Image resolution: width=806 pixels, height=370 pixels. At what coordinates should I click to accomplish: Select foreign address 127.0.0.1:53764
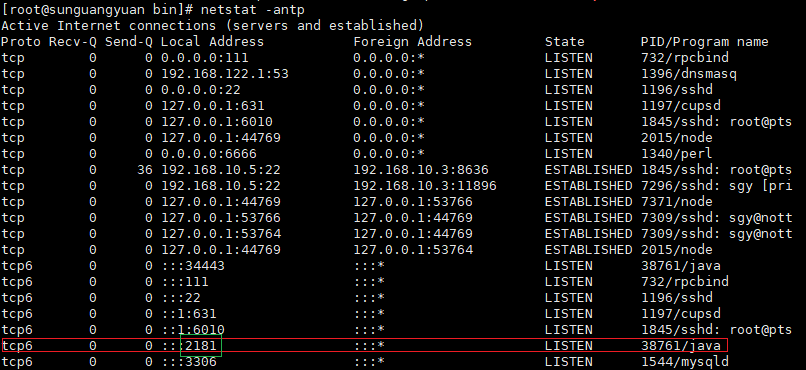pyautogui.click(x=413, y=249)
